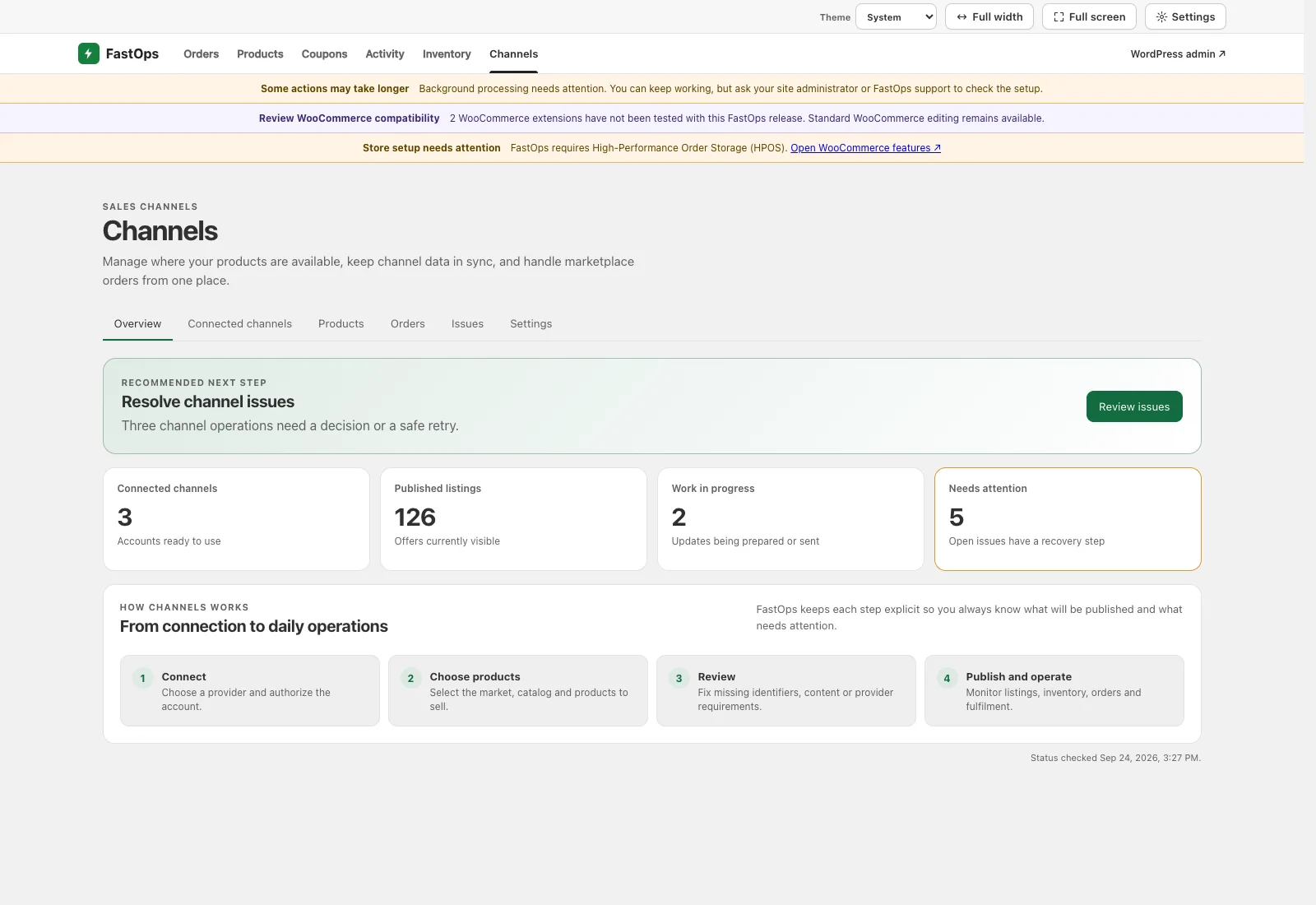Viewport: 1316px width, 905px height.
Task: Open the Theme System dropdown
Action: (896, 16)
